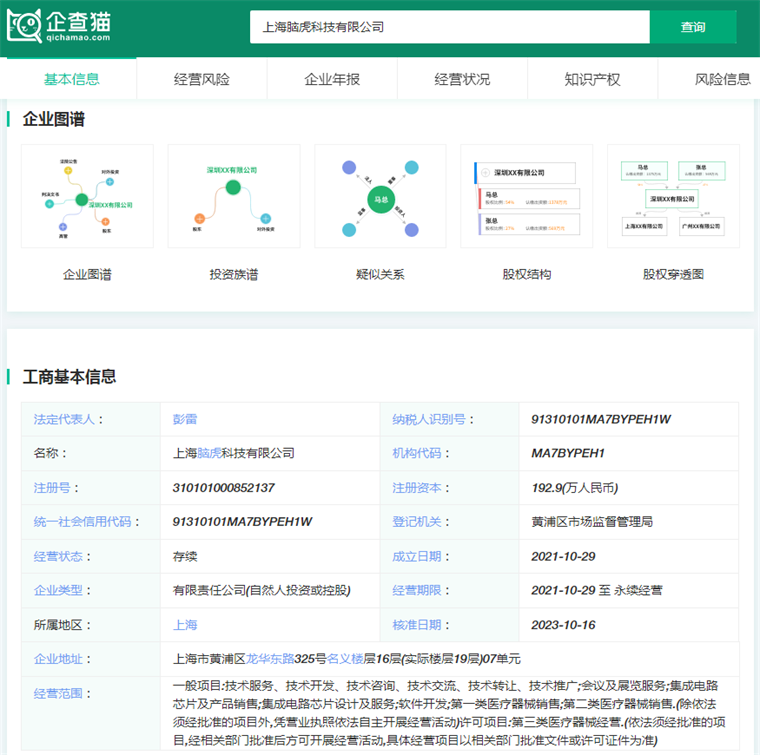Click the 企业图谱 section heading
760x755 pixels.
pyautogui.click(x=54, y=119)
